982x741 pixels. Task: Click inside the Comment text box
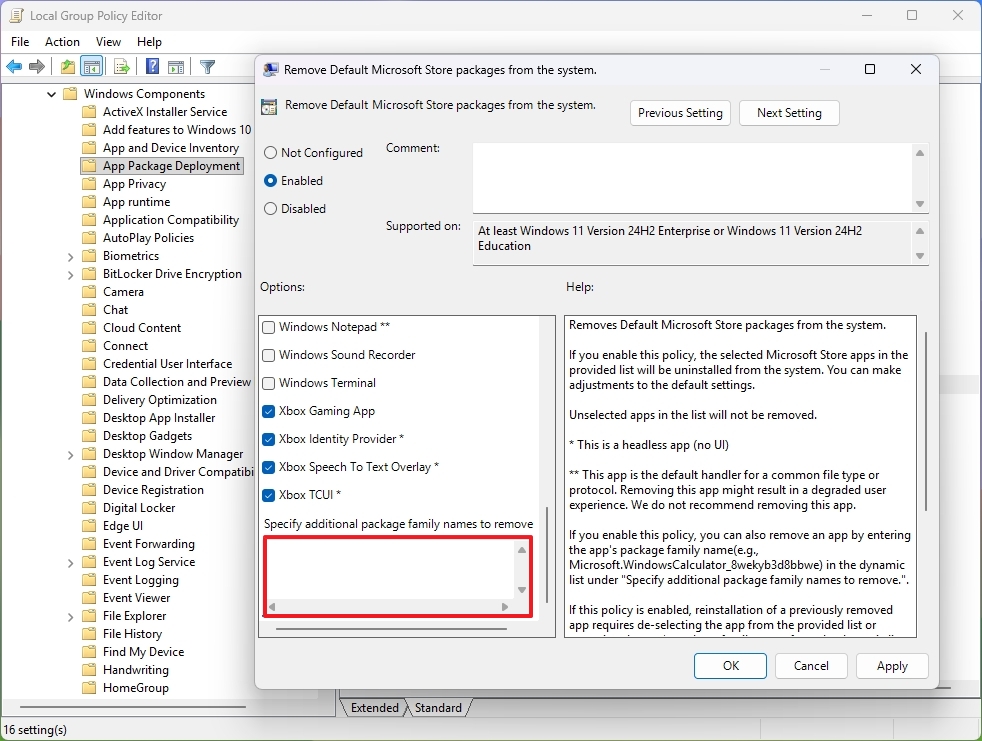point(692,178)
